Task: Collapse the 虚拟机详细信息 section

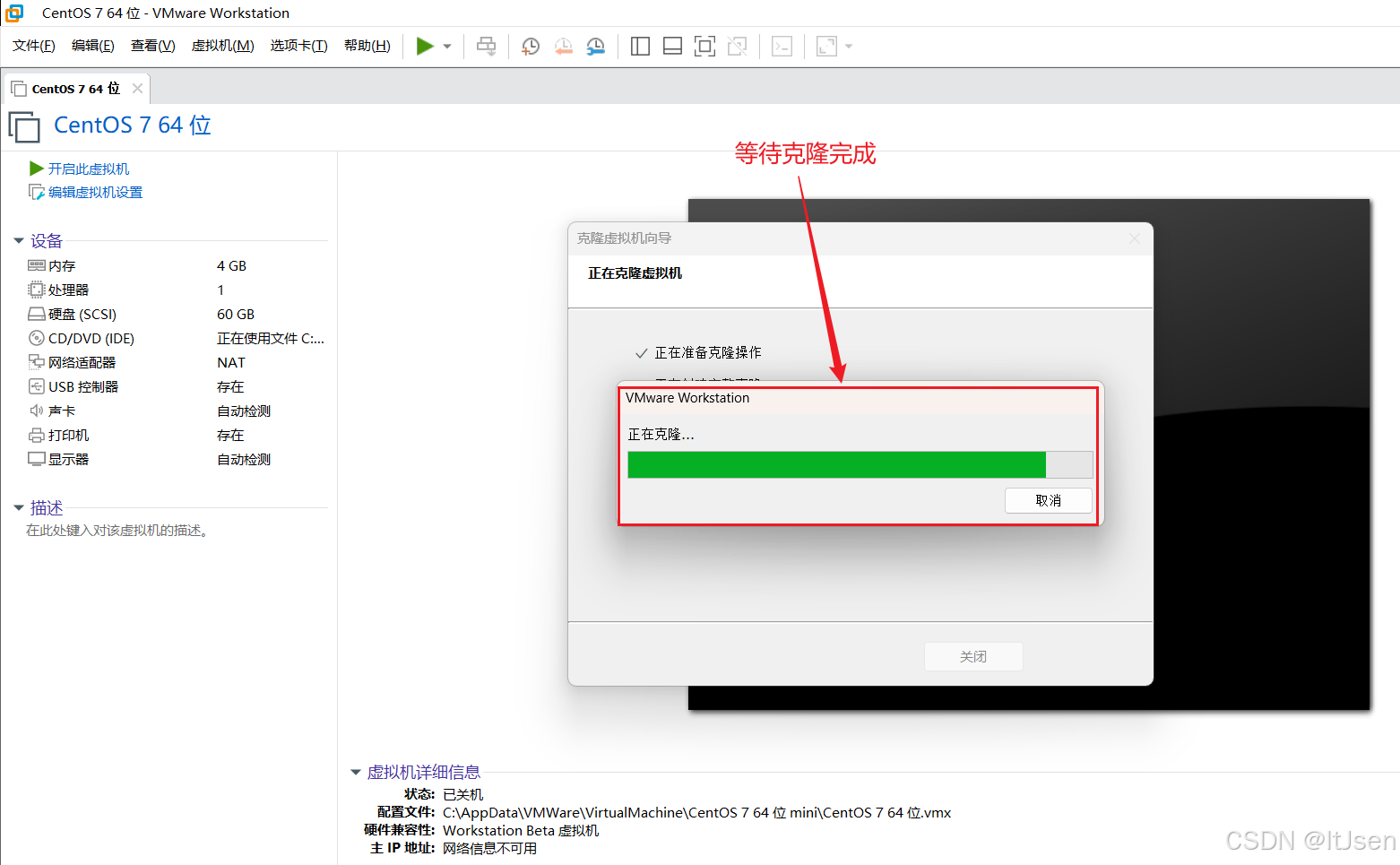Action: pyautogui.click(x=356, y=772)
